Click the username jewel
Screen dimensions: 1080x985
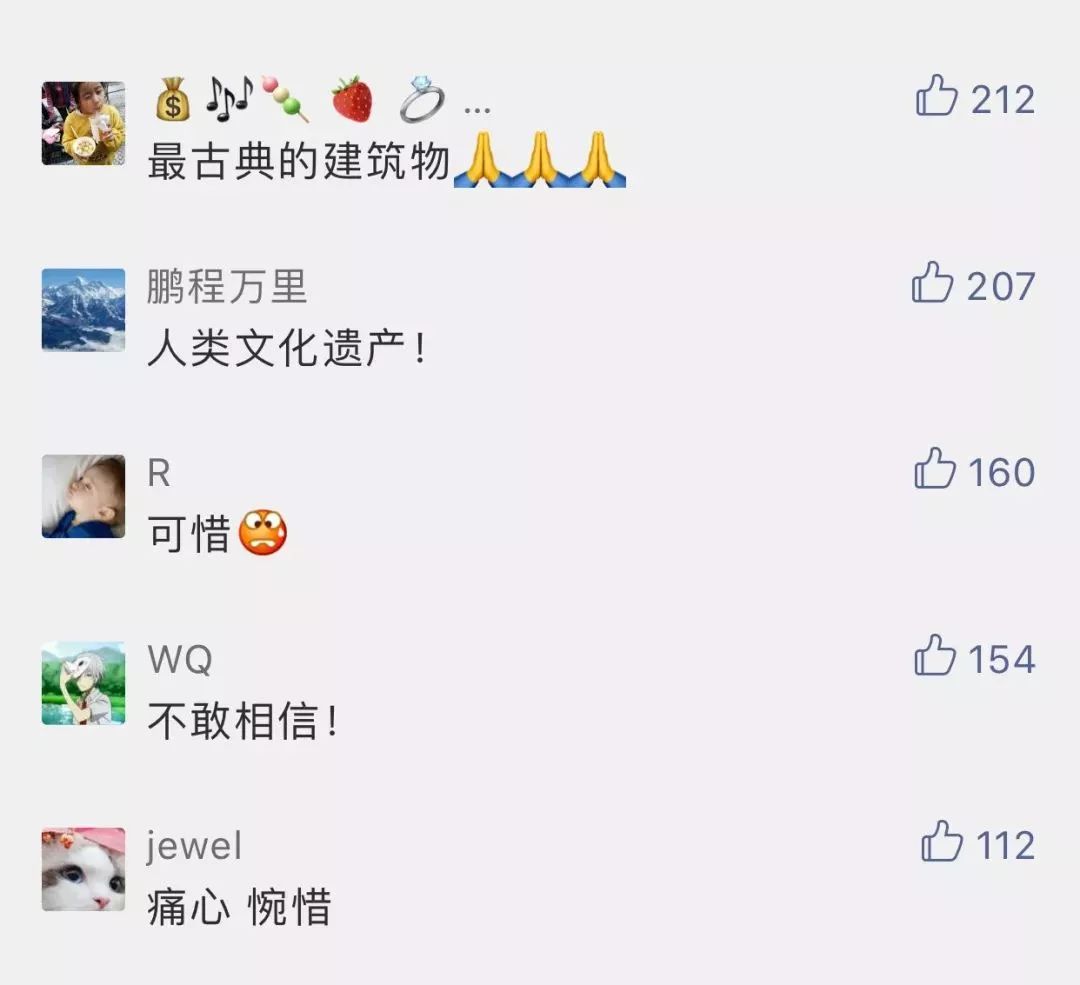tap(194, 847)
